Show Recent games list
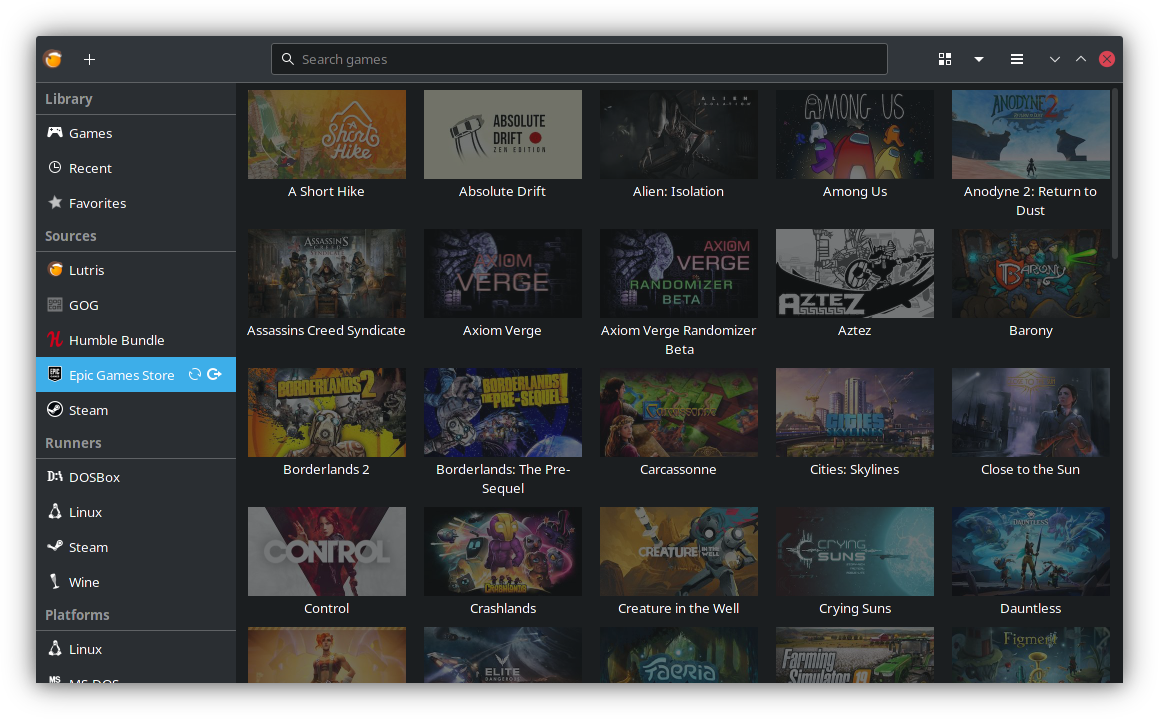Screen dimensions: 1159x719 (136, 168)
